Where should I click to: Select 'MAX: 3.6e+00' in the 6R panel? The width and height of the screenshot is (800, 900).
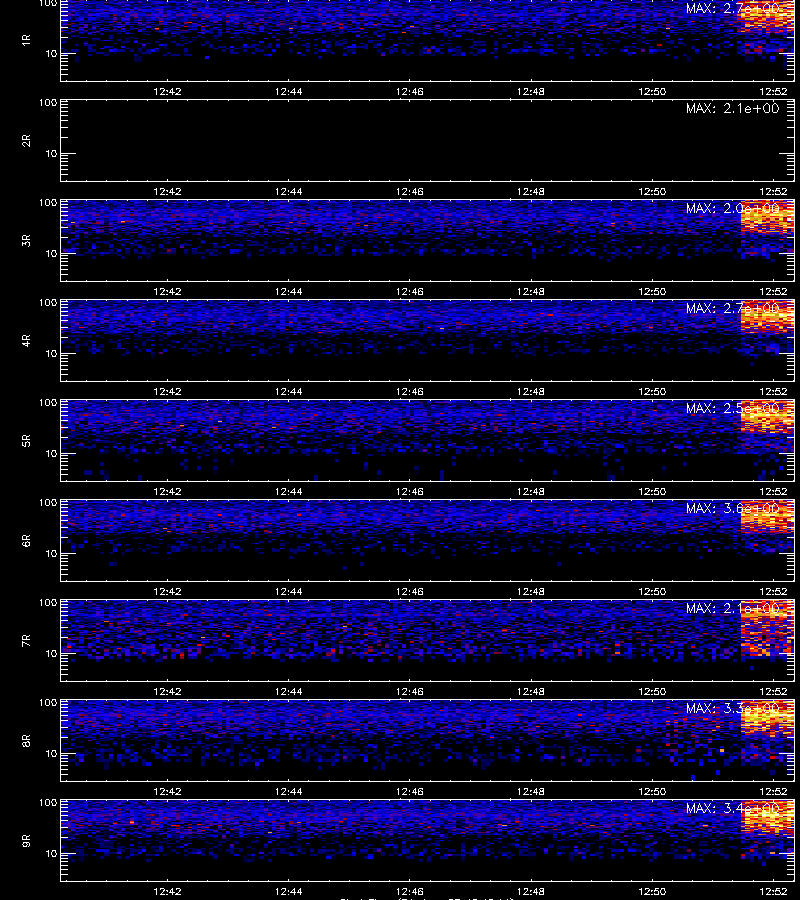click(733, 509)
